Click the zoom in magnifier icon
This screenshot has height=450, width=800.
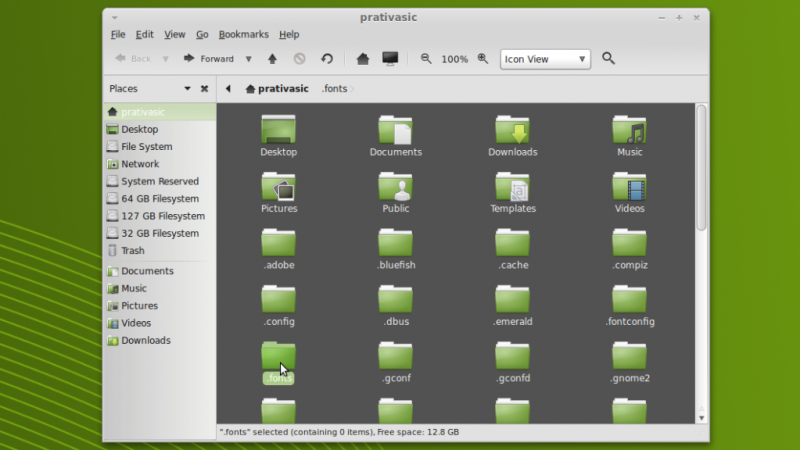(483, 59)
